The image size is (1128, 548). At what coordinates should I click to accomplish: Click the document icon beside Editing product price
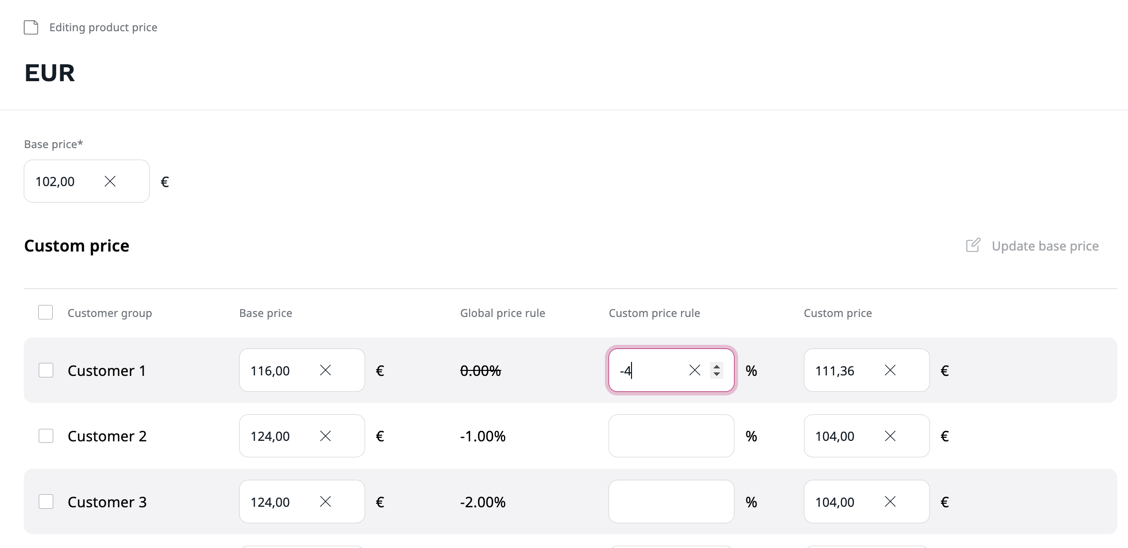pos(31,27)
